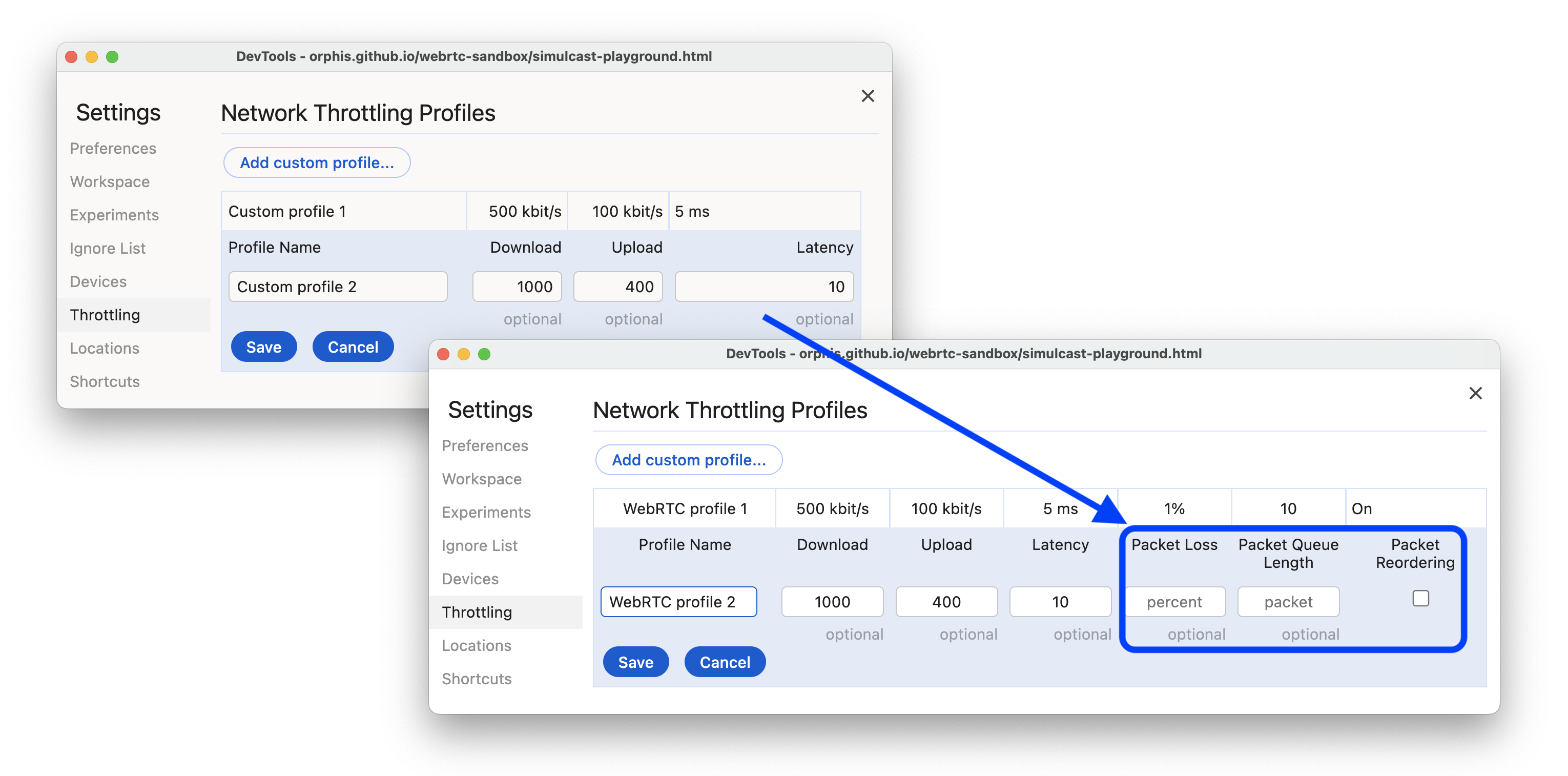Enable packet loss for WebRTC profile 2

point(1175,601)
